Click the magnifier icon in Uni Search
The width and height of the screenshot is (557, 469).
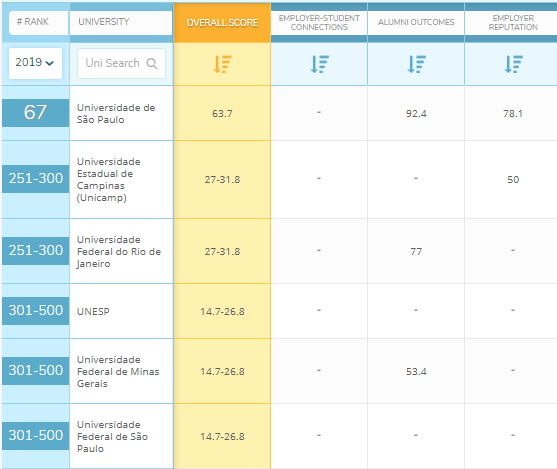152,63
